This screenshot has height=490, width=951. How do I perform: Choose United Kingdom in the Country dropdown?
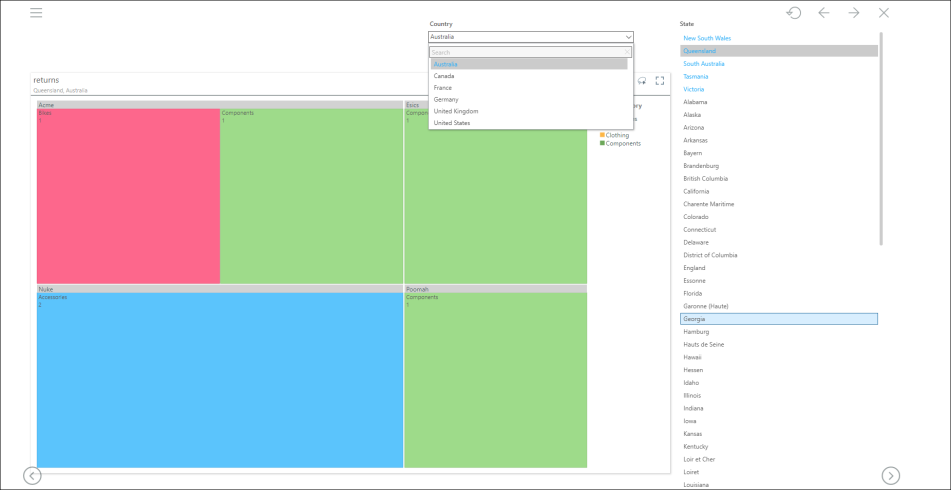[456, 111]
